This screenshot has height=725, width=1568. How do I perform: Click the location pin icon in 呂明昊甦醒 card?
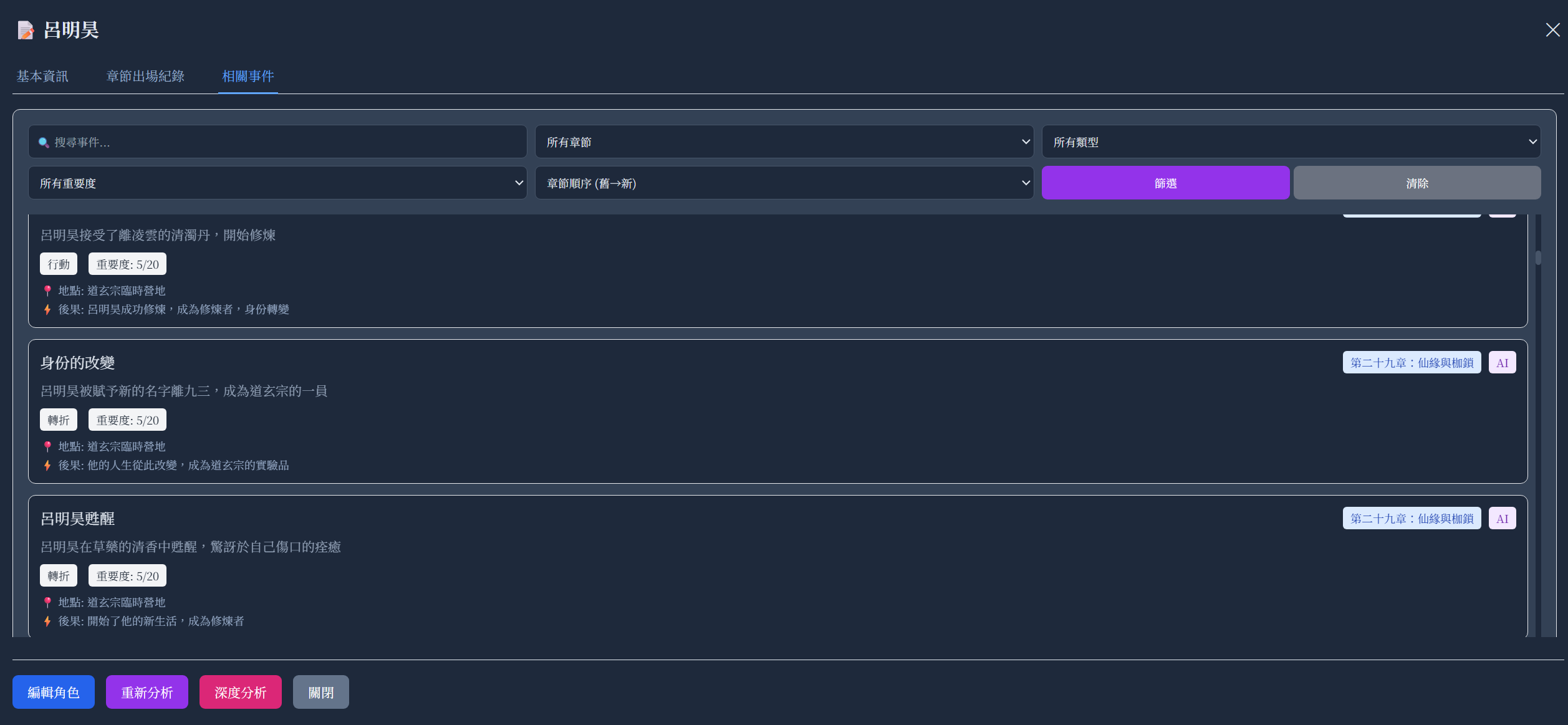coord(47,602)
